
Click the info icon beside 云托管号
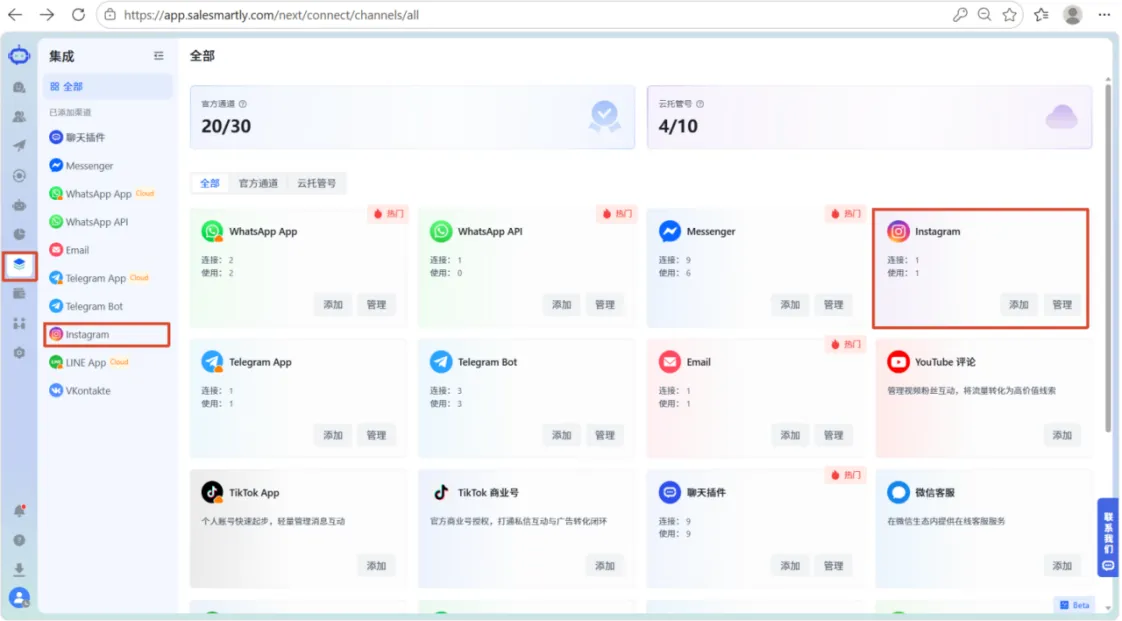click(x=700, y=104)
